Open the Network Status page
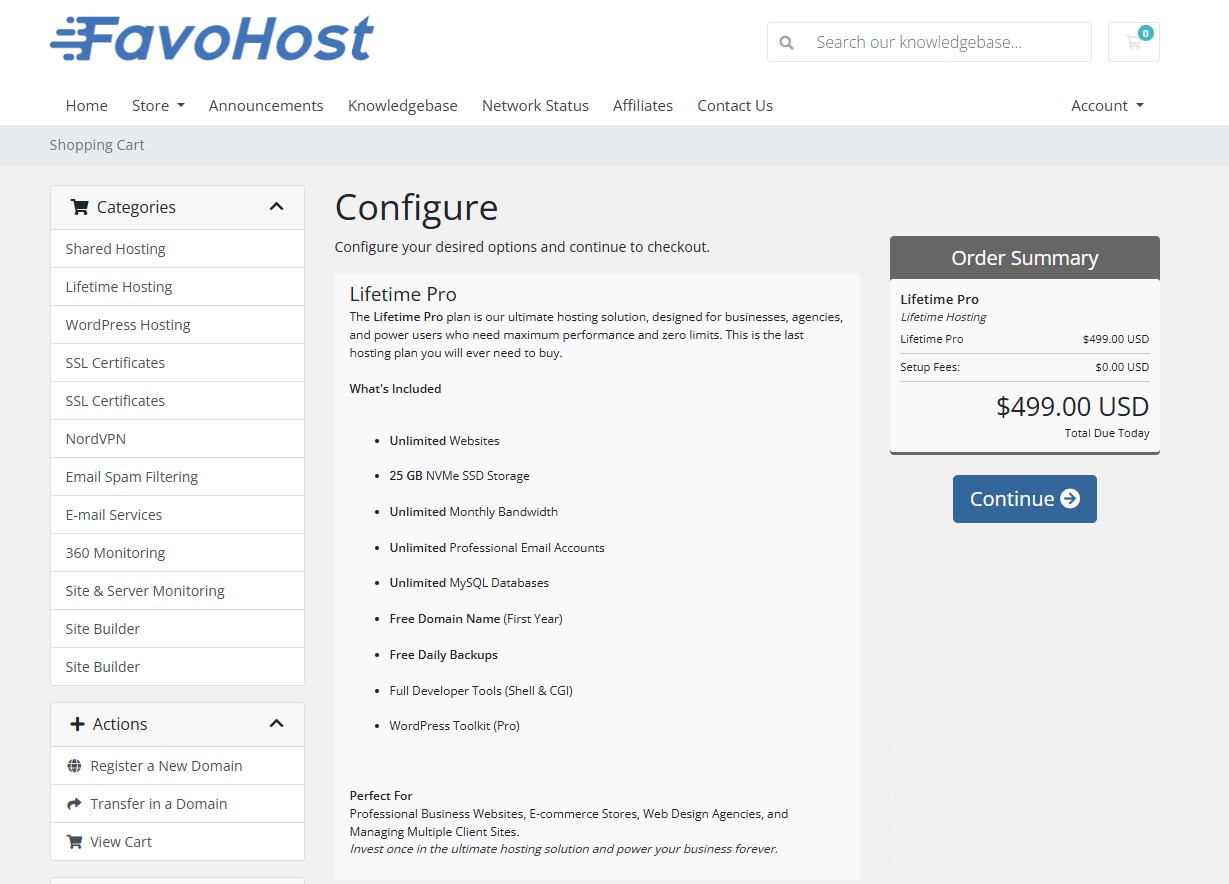The height and width of the screenshot is (884, 1229). [535, 105]
